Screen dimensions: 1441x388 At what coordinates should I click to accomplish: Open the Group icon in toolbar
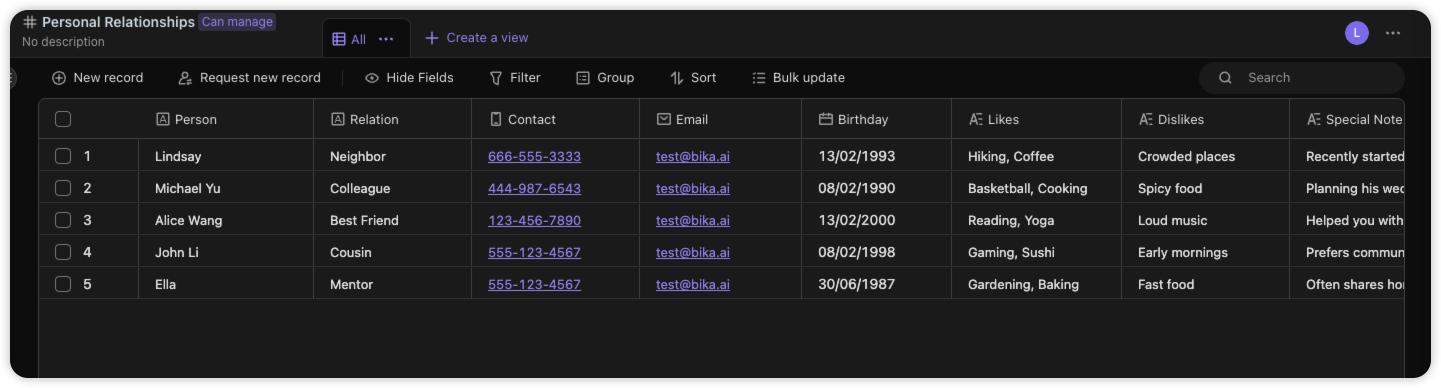[x=583, y=78]
